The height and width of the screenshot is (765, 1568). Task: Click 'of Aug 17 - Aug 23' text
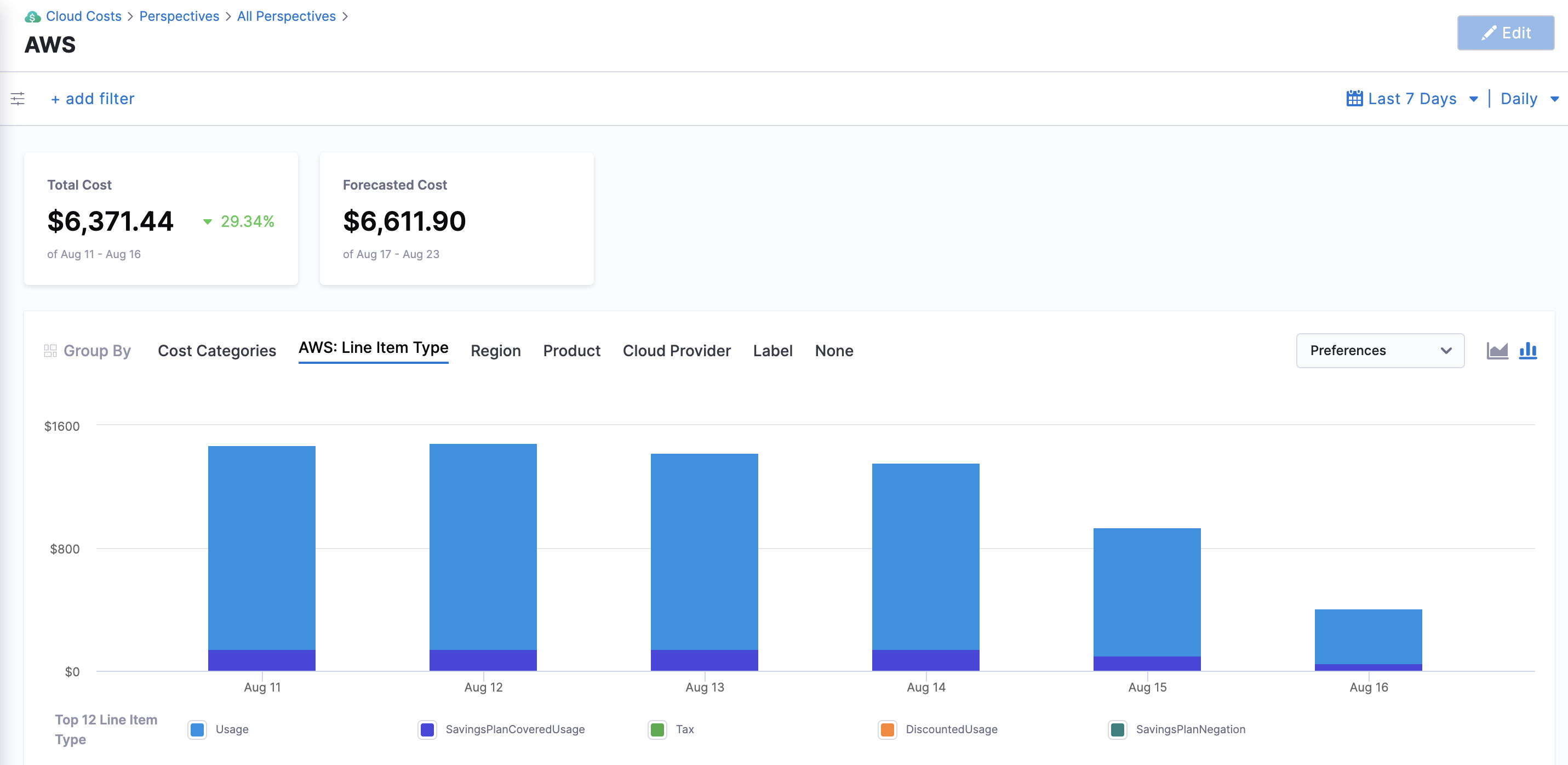391,254
